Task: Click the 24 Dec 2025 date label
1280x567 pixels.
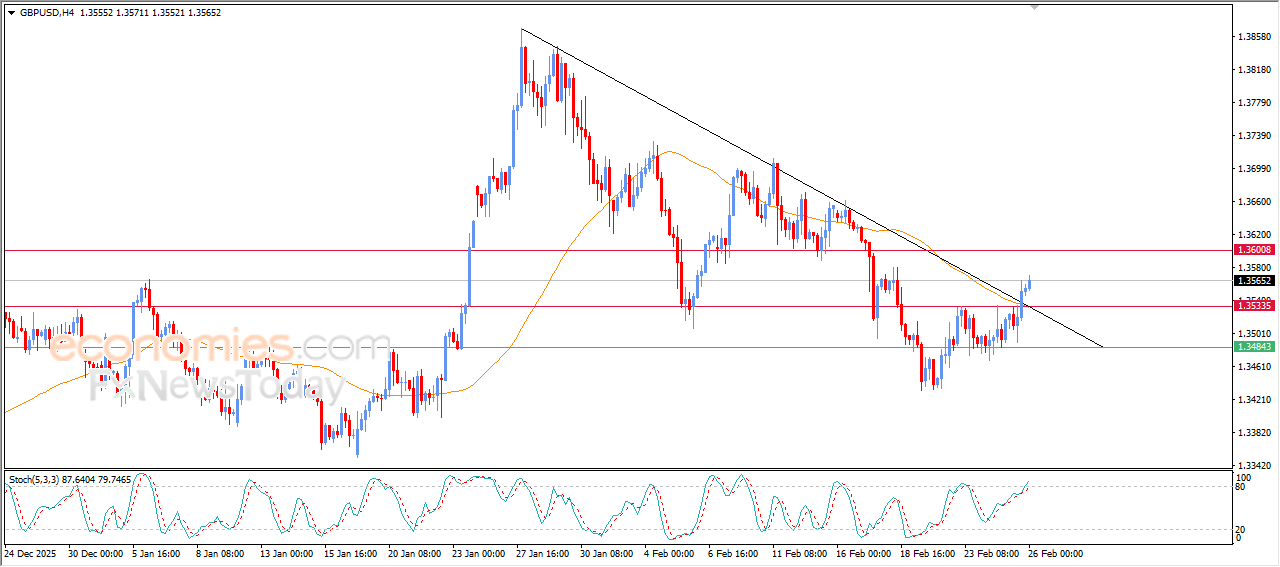Action: [32, 553]
